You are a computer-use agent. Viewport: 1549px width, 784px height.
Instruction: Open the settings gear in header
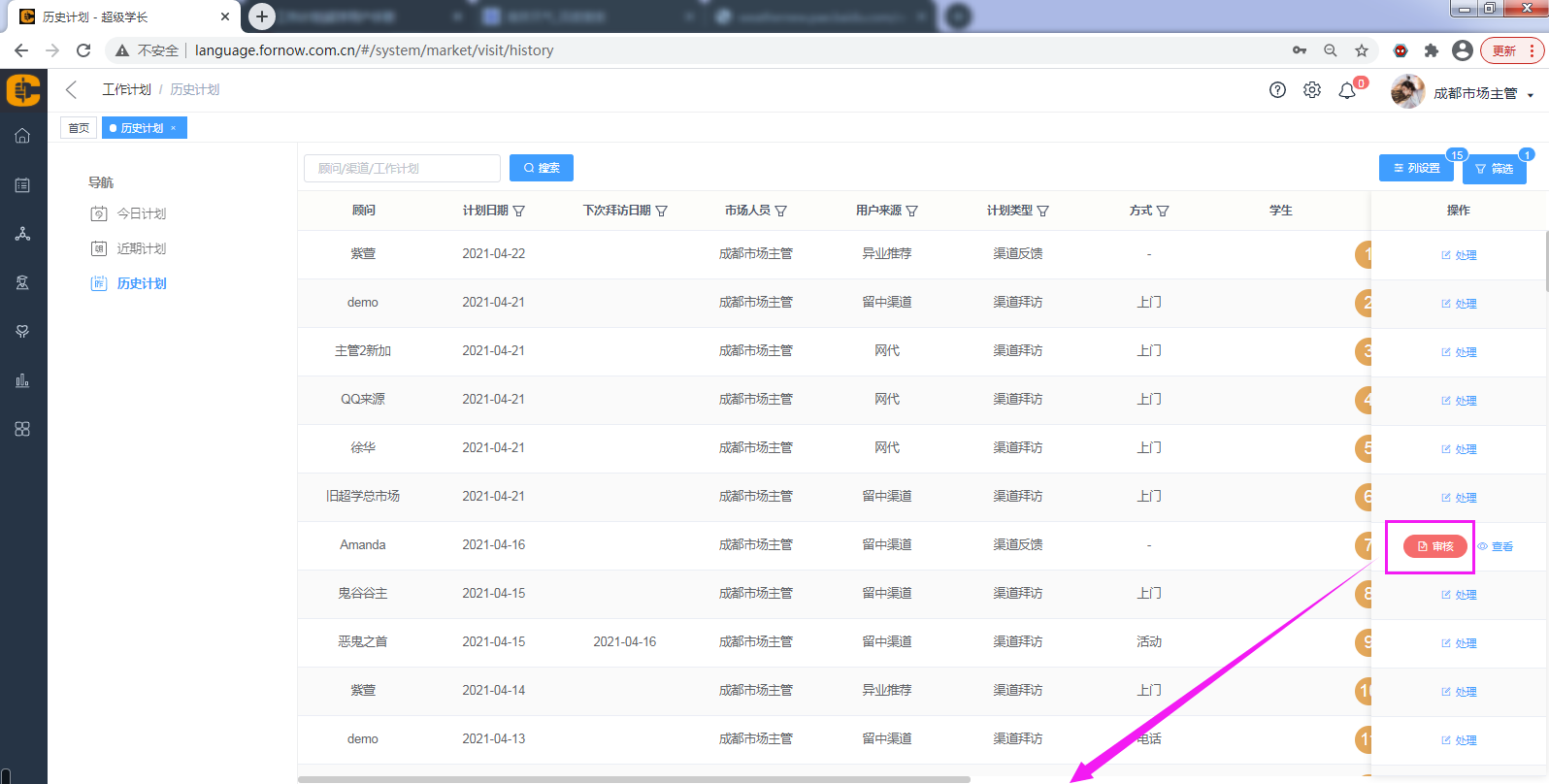1312,90
